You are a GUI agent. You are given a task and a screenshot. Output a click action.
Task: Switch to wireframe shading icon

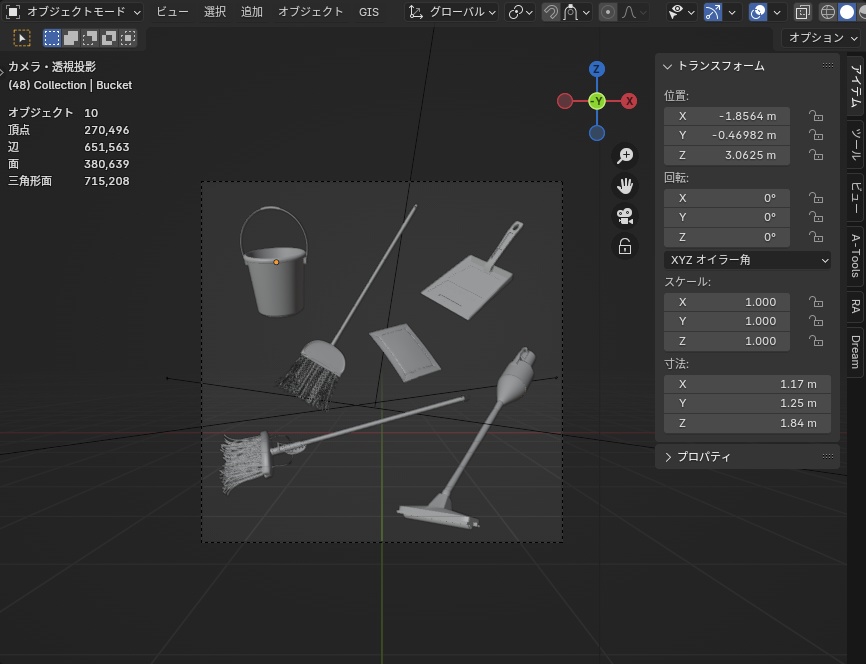[x=827, y=12]
